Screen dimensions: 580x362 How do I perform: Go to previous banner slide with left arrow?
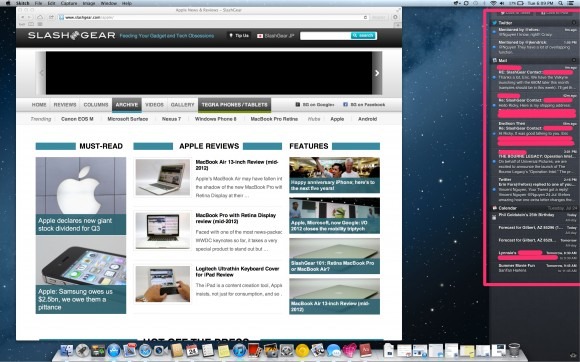tap(41, 73)
